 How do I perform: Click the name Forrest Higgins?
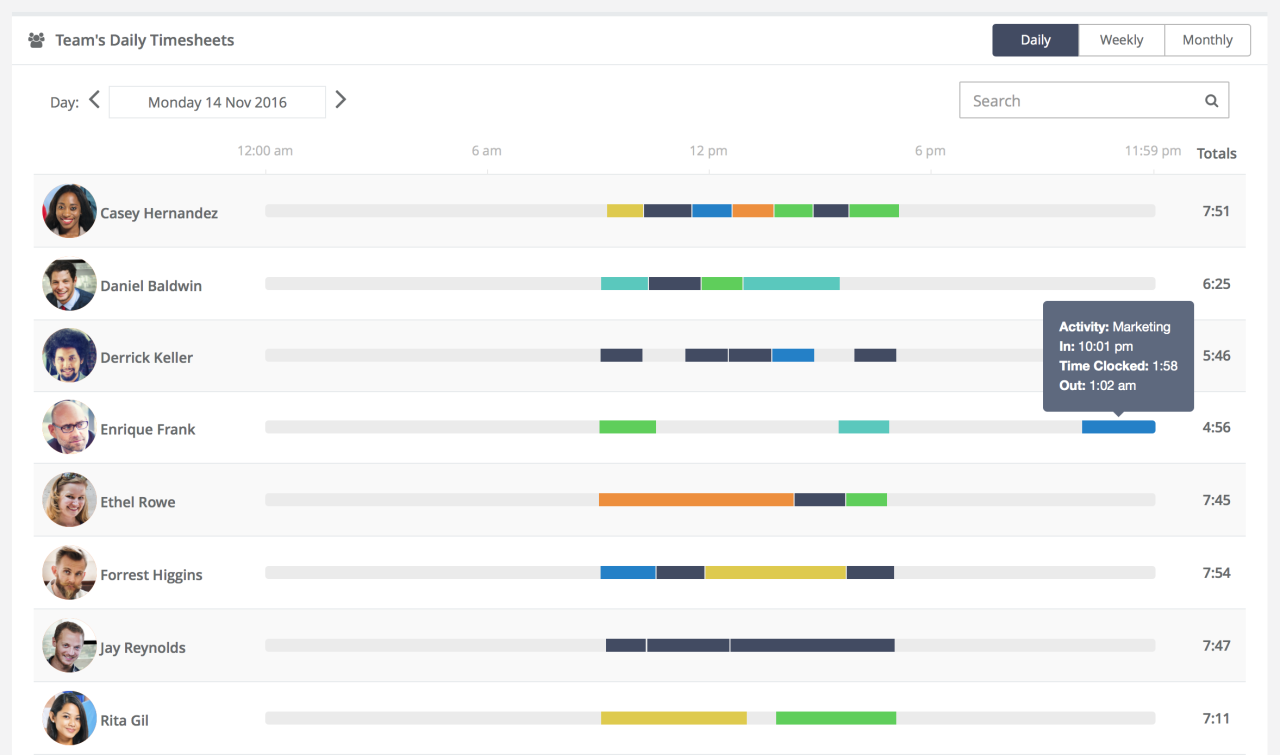(x=151, y=574)
